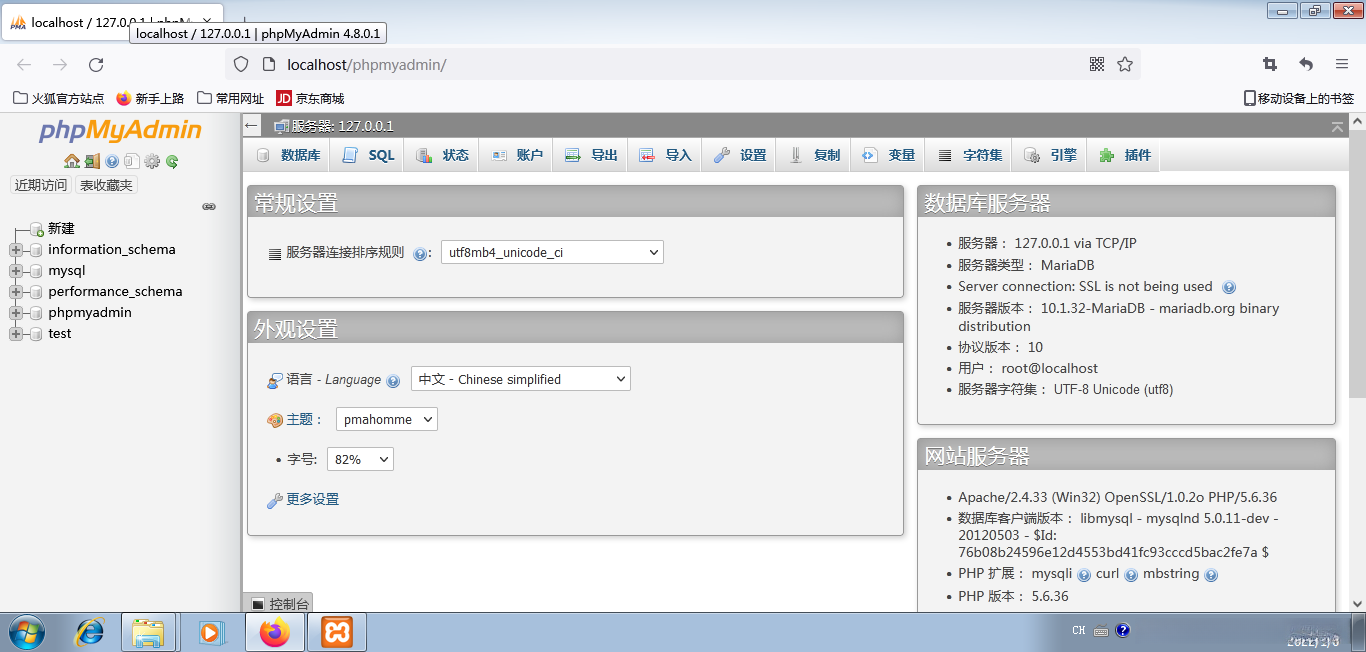Open the 导出 tab
Image resolution: width=1366 pixels, height=652 pixels.
[x=591, y=155]
